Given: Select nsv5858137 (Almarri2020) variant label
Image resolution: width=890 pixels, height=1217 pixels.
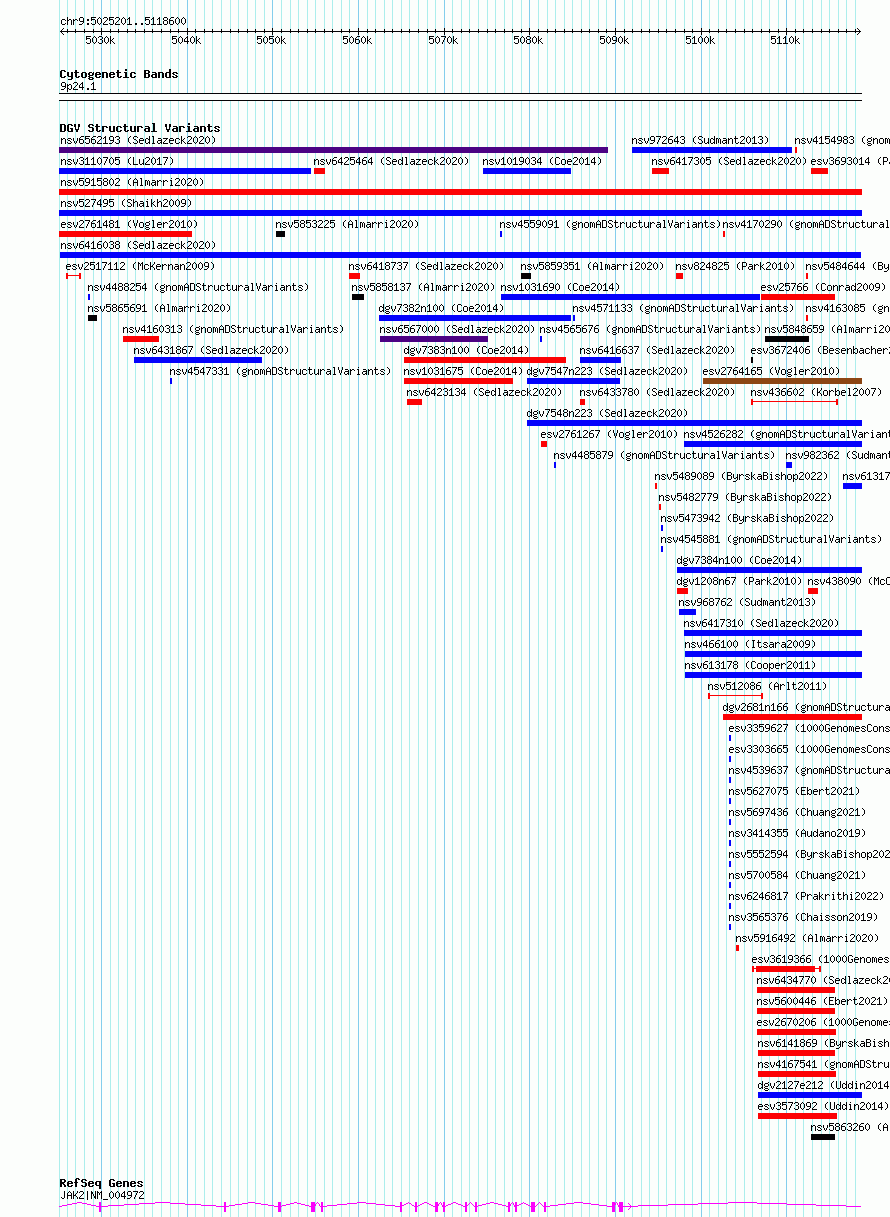Looking at the screenshot, I should click(x=423, y=287).
